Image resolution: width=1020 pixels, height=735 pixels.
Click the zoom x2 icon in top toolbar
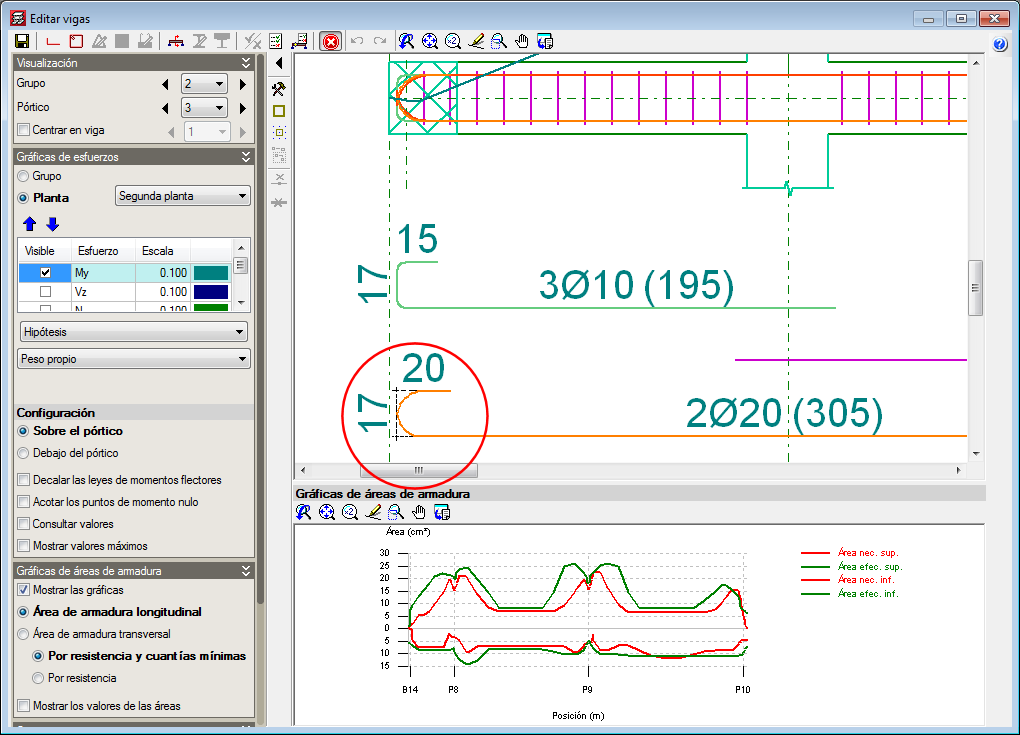click(453, 41)
